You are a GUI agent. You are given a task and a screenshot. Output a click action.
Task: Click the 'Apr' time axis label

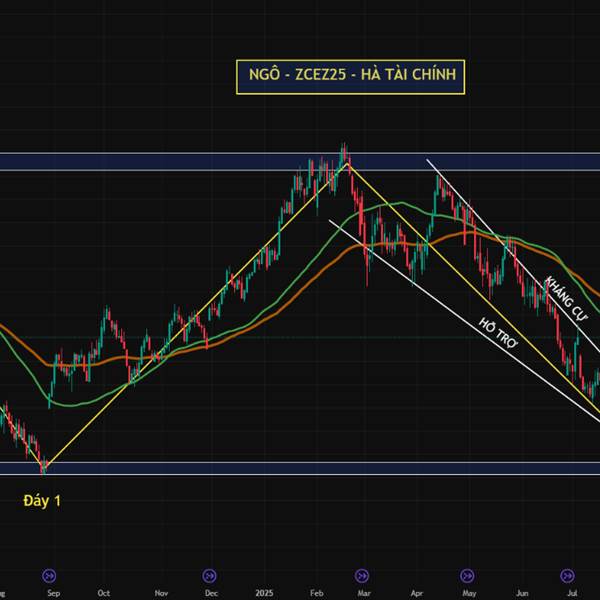(417, 593)
